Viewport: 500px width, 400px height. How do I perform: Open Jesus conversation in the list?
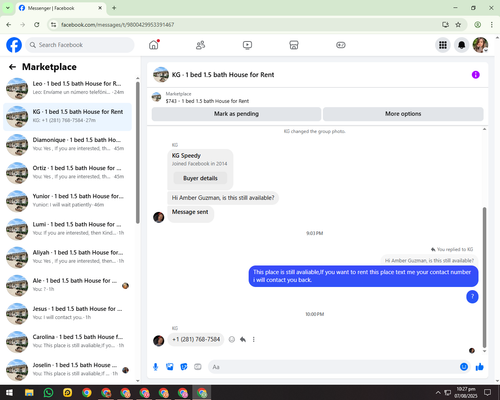click(x=67, y=314)
